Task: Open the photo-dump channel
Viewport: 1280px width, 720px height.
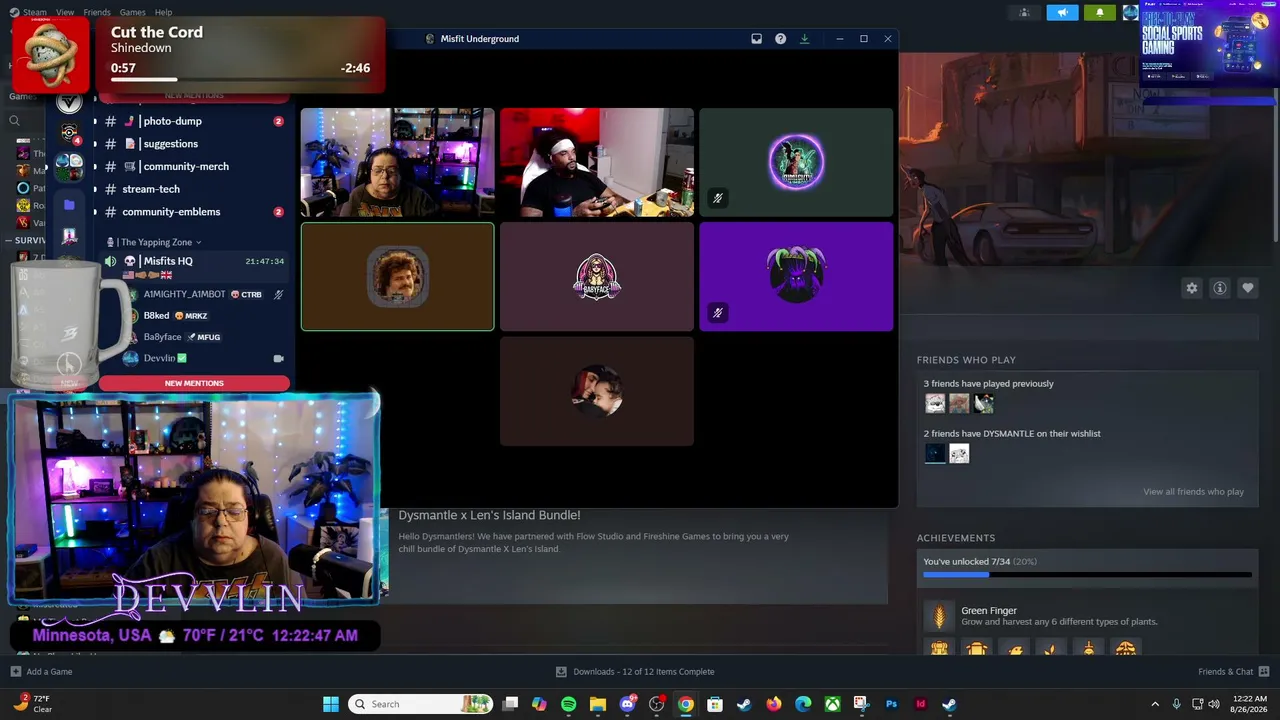Action: click(194, 121)
